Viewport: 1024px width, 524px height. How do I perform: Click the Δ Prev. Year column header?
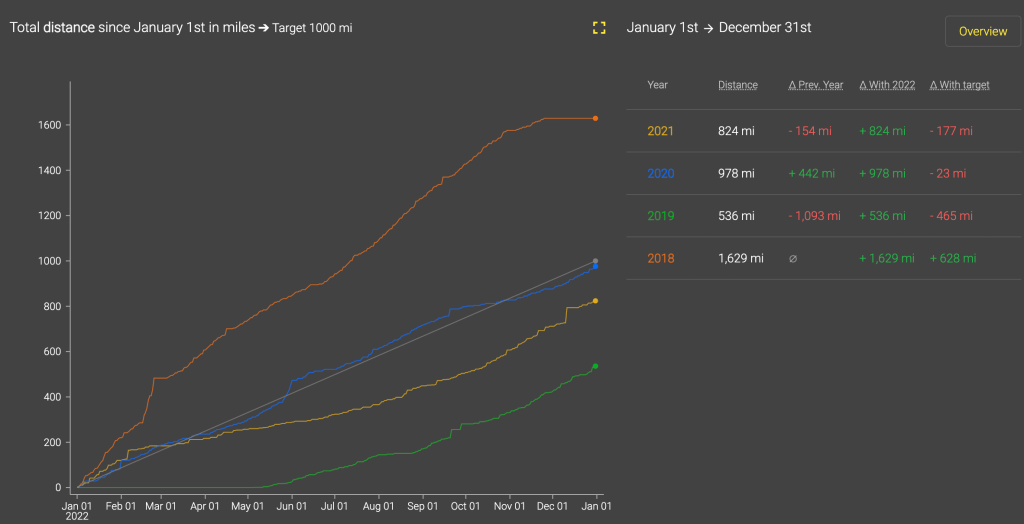815,85
